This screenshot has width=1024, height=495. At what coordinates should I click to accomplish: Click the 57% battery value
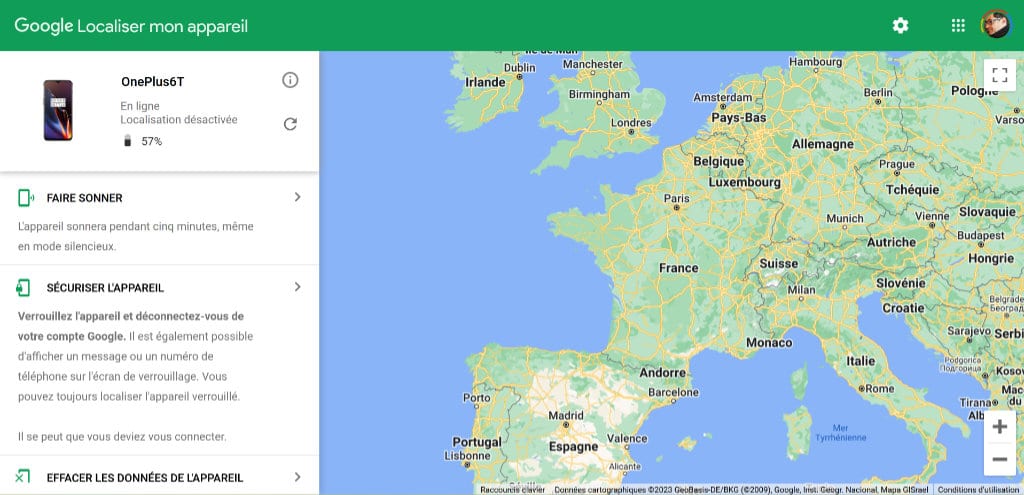152,141
